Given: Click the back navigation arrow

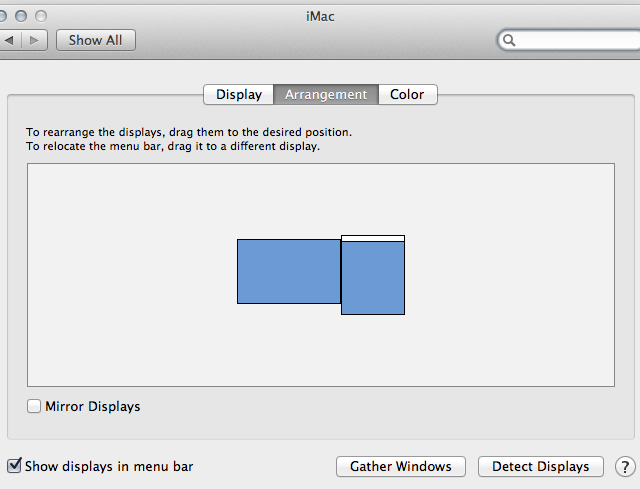Looking at the screenshot, I should coord(9,41).
